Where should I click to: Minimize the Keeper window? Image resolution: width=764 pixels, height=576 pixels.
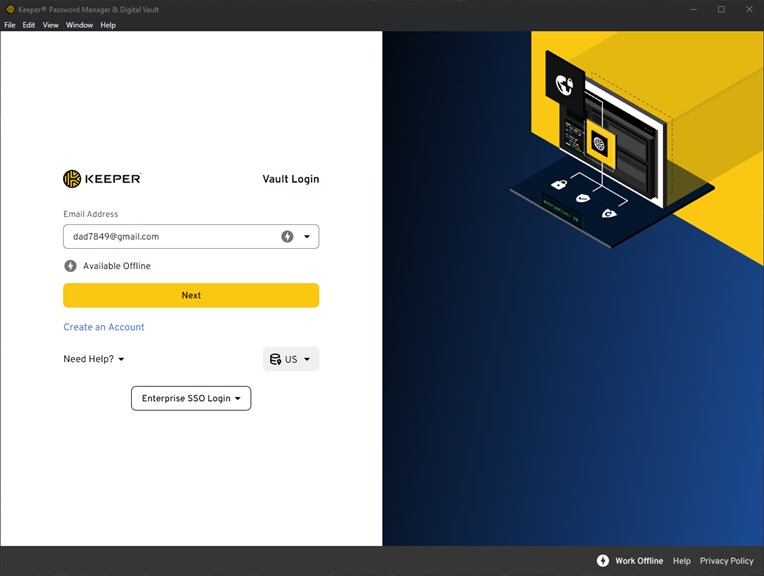click(693, 9)
